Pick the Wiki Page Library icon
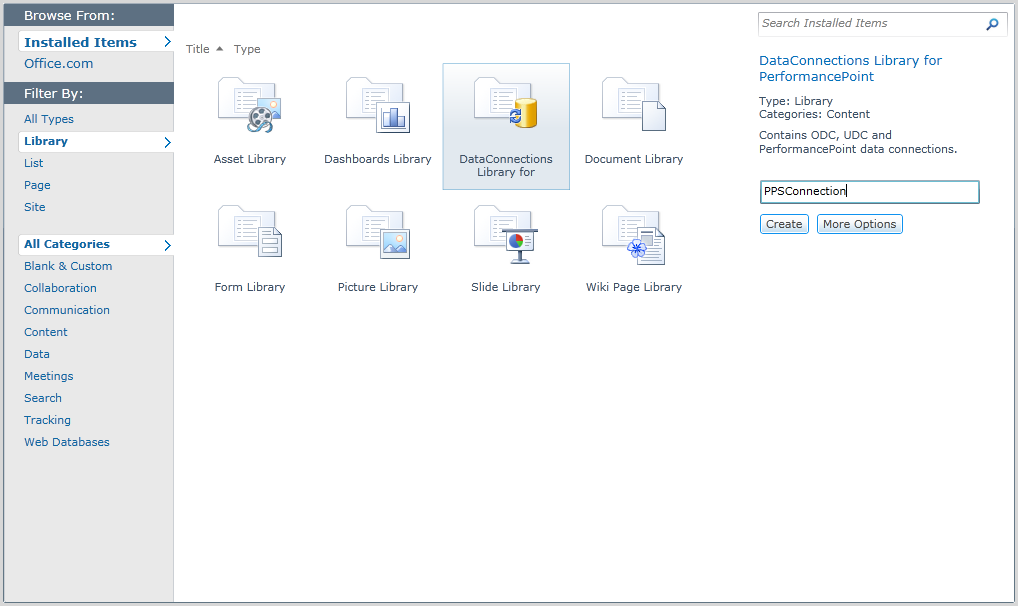This screenshot has width=1018, height=606. tap(634, 234)
